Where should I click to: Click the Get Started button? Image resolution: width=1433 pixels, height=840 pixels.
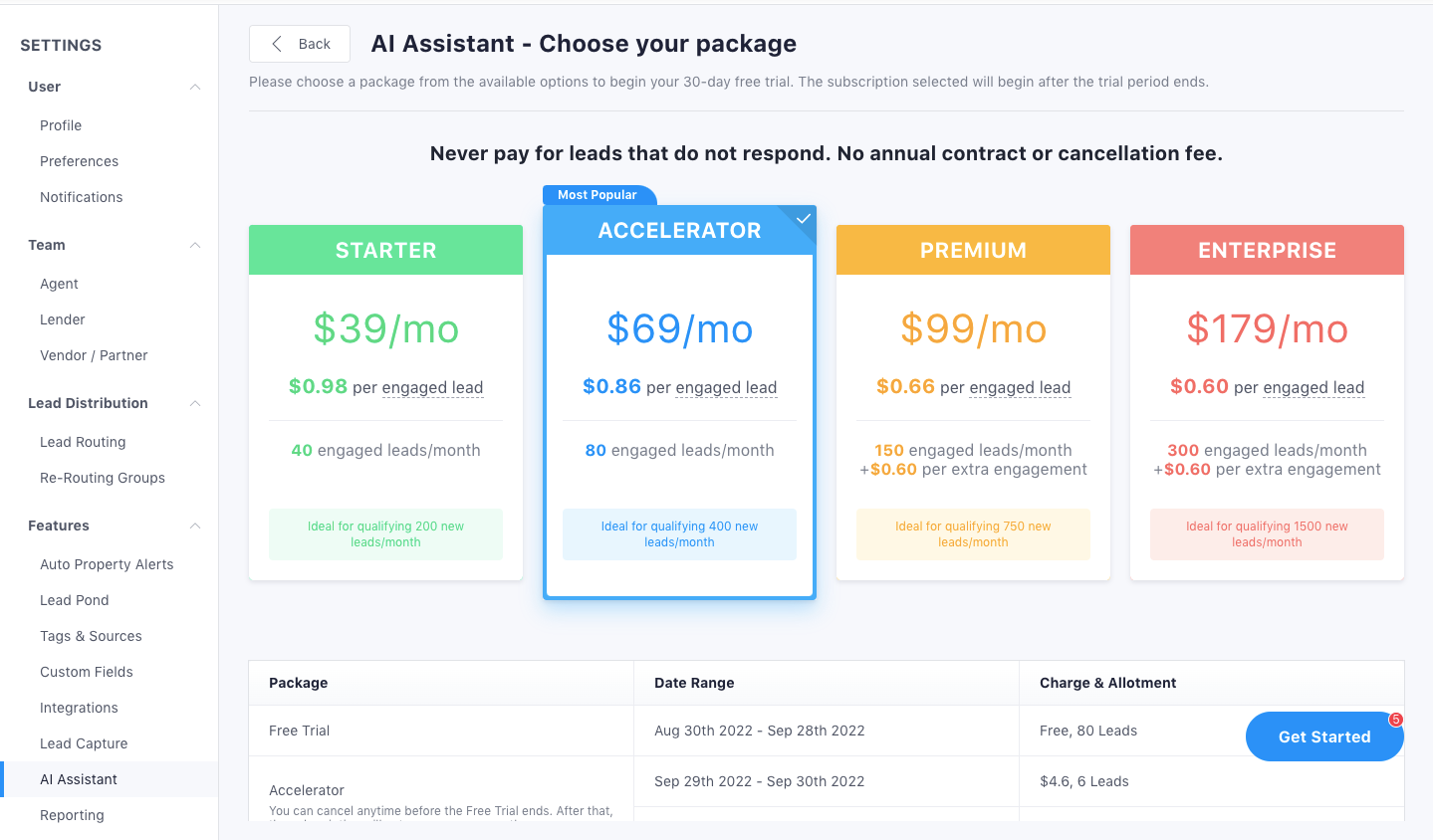pyautogui.click(x=1324, y=736)
